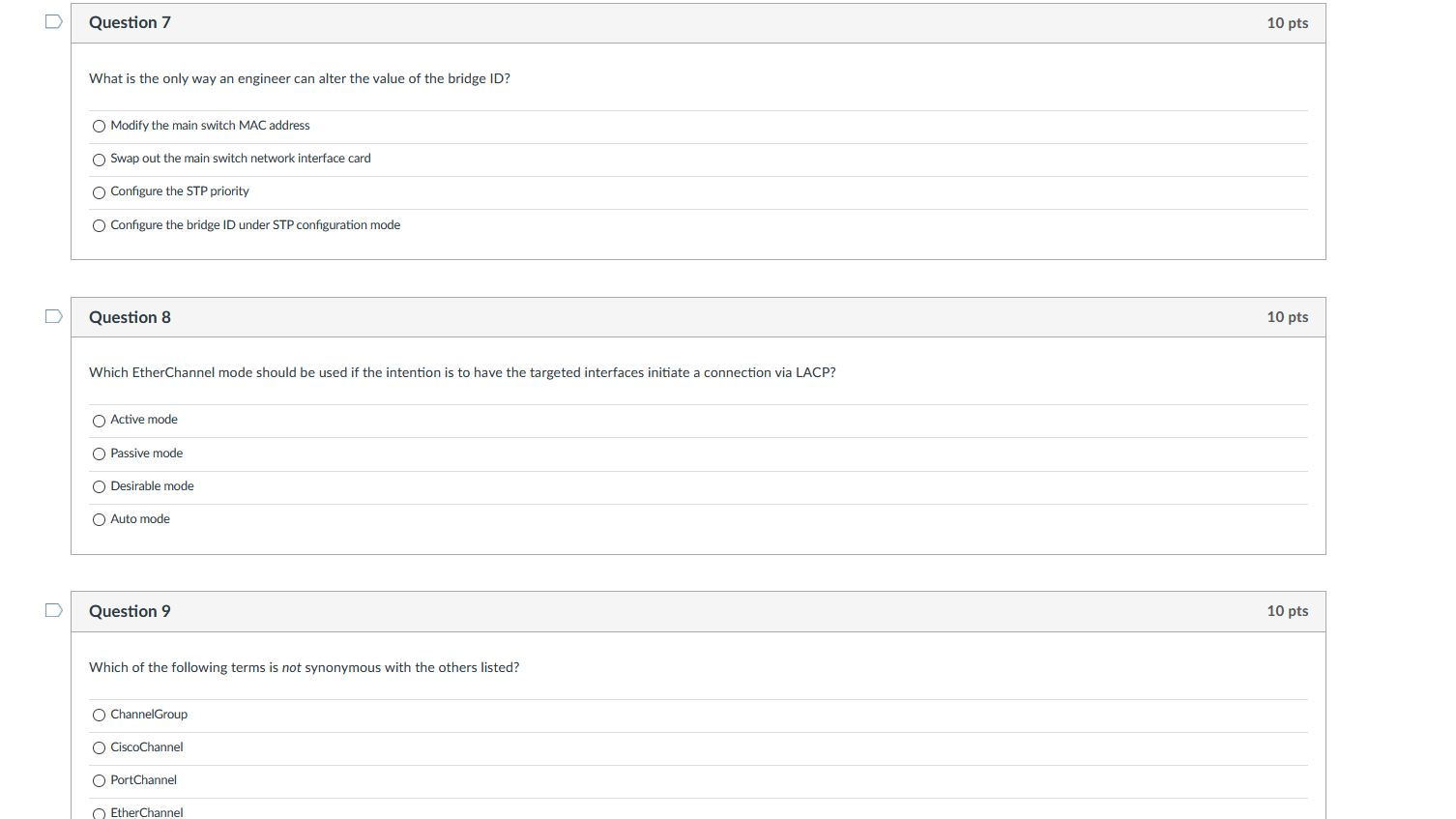Flag Question 8 for review

(52, 314)
